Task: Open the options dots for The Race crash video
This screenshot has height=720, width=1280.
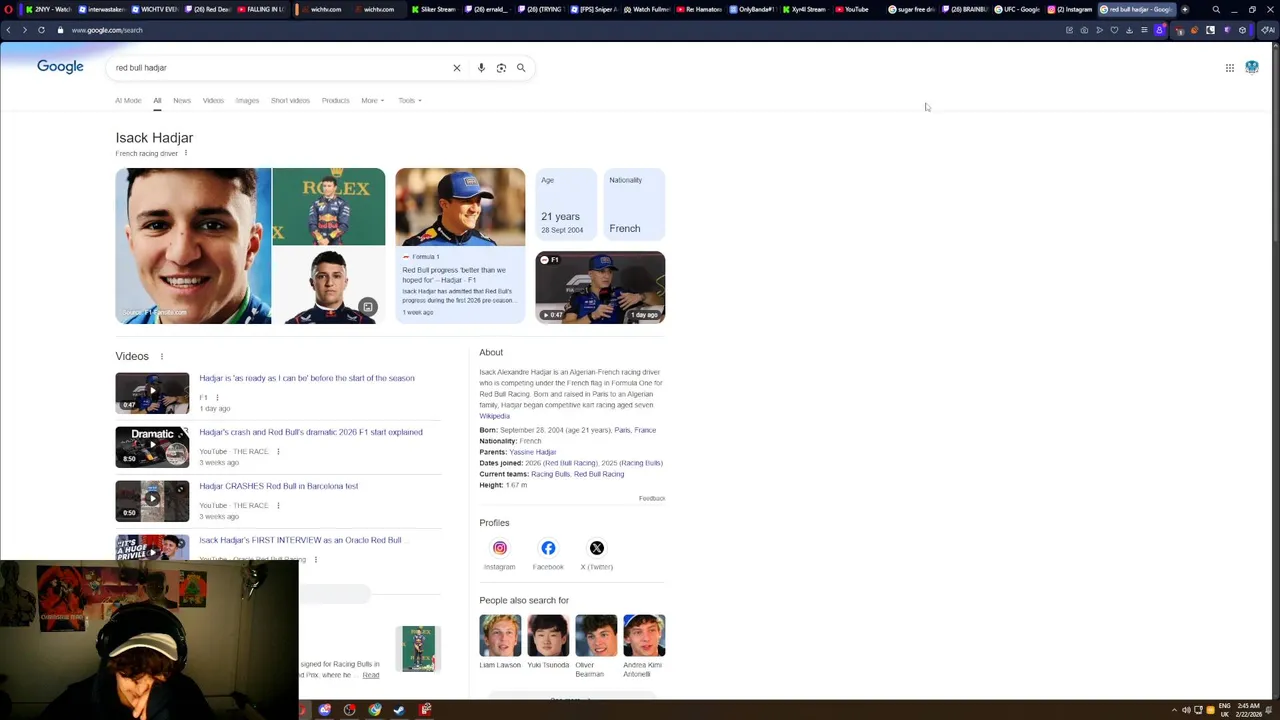Action: 278,452
